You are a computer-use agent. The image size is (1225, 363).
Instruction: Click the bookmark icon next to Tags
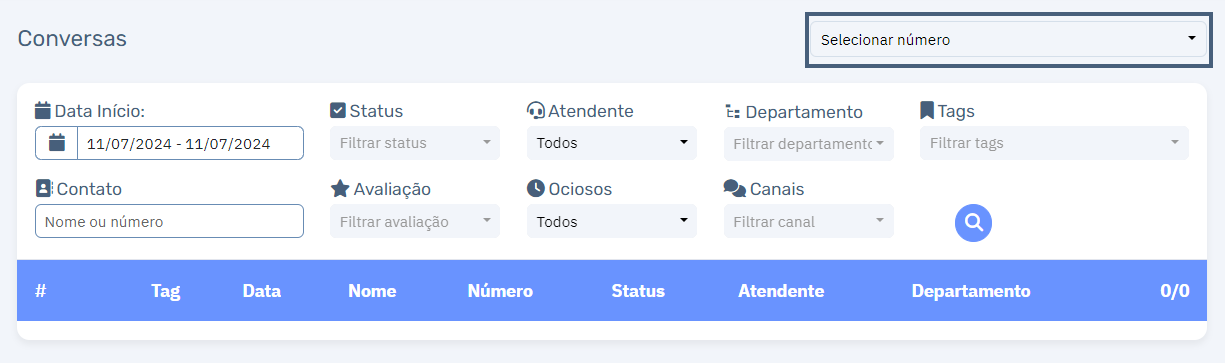pyautogui.click(x=927, y=110)
